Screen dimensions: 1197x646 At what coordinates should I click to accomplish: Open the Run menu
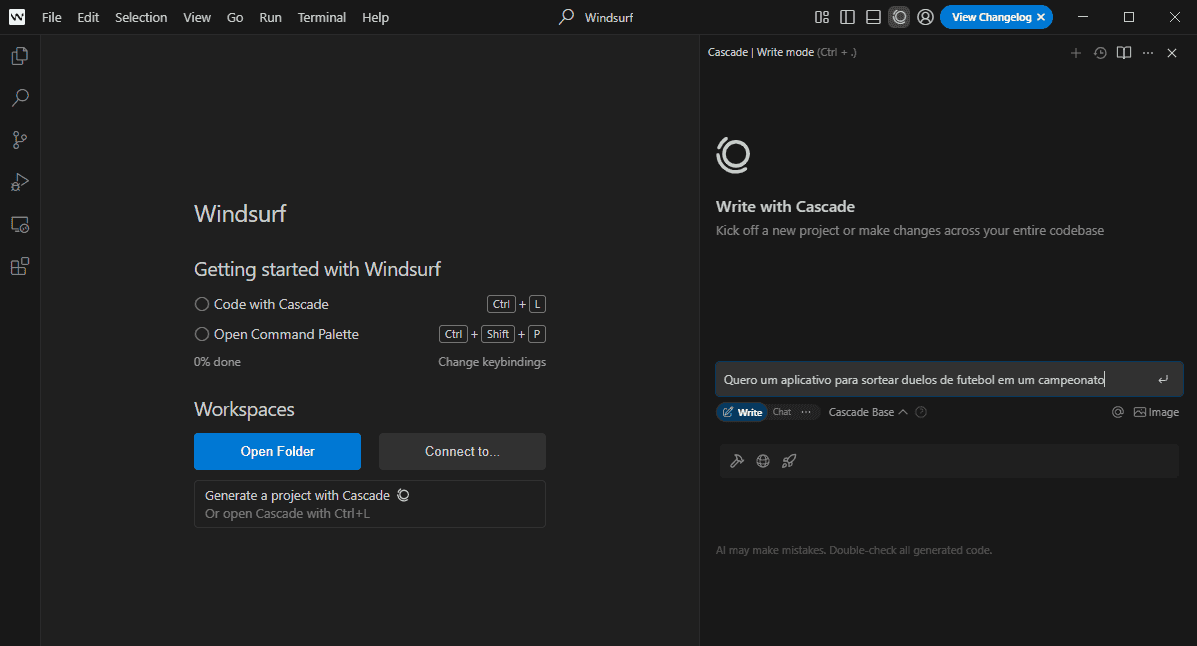270,17
